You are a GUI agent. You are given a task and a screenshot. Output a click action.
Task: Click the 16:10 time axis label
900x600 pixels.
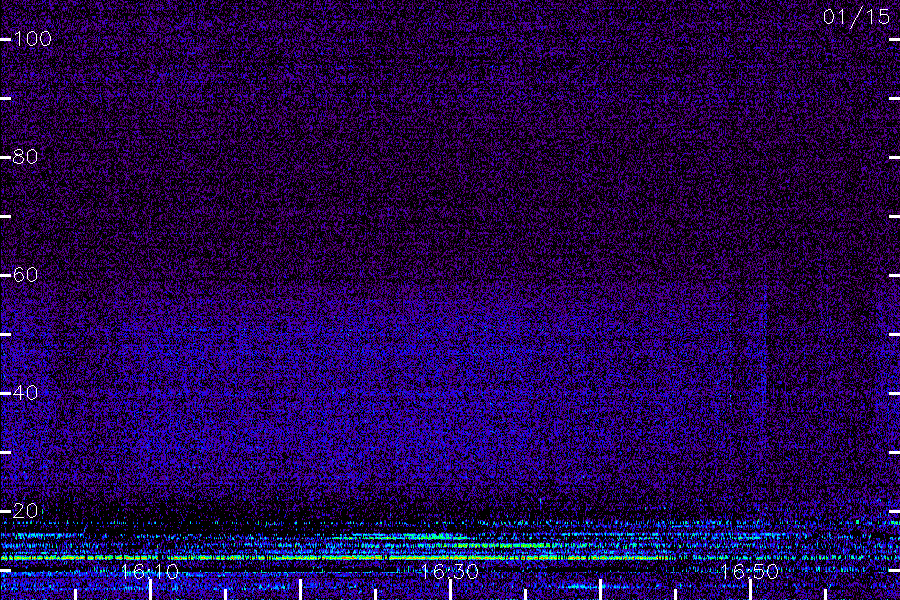[x=150, y=572]
